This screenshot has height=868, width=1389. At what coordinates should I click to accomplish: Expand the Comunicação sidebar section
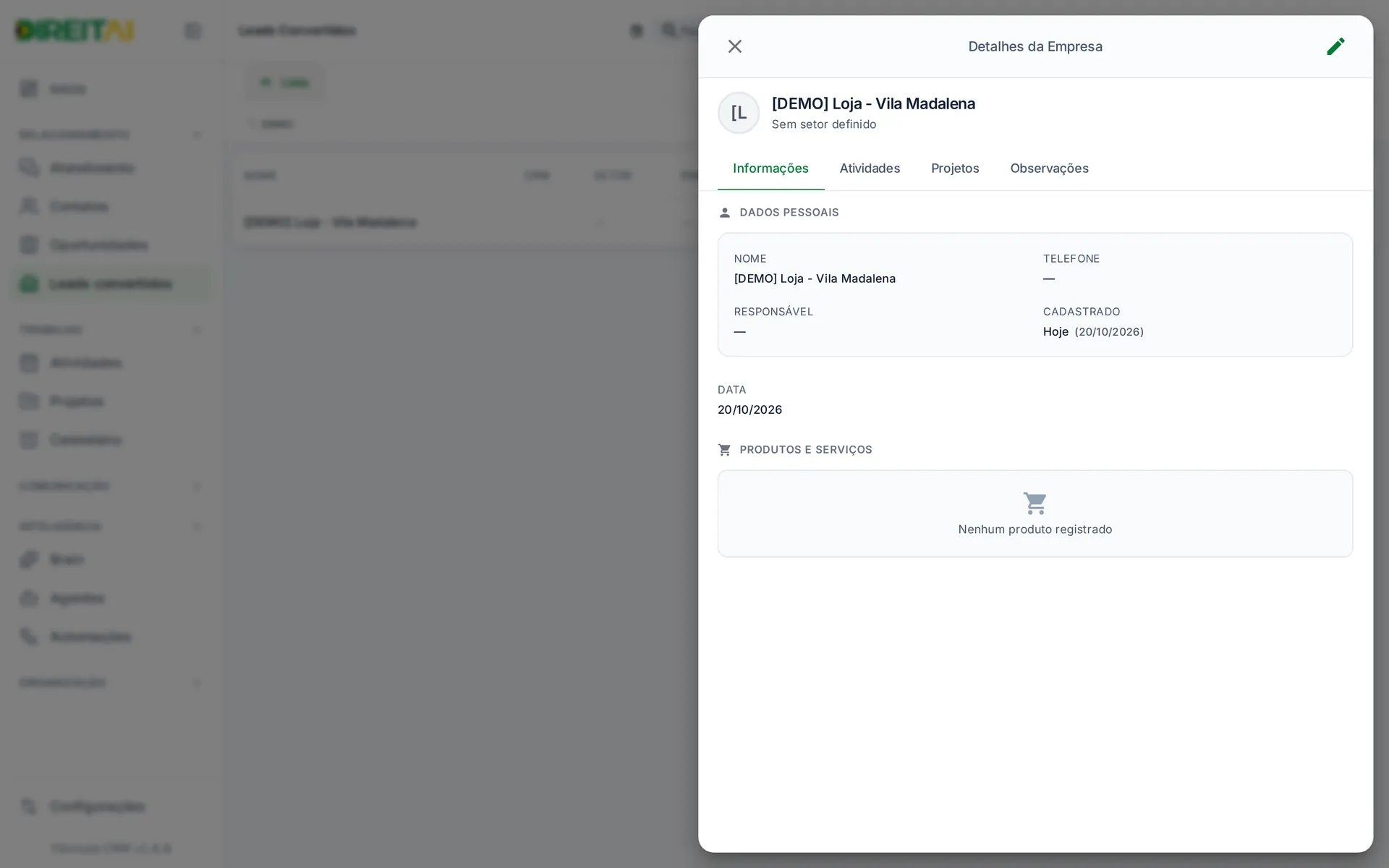pyautogui.click(x=197, y=487)
